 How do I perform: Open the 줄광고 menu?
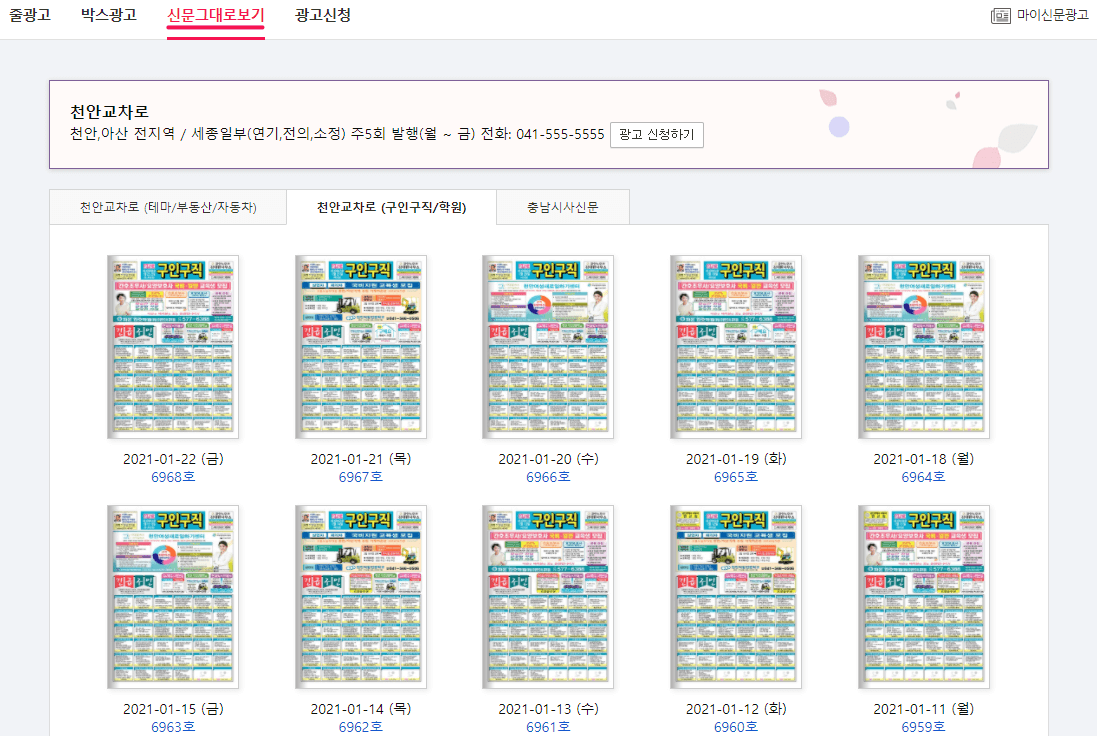[x=30, y=15]
